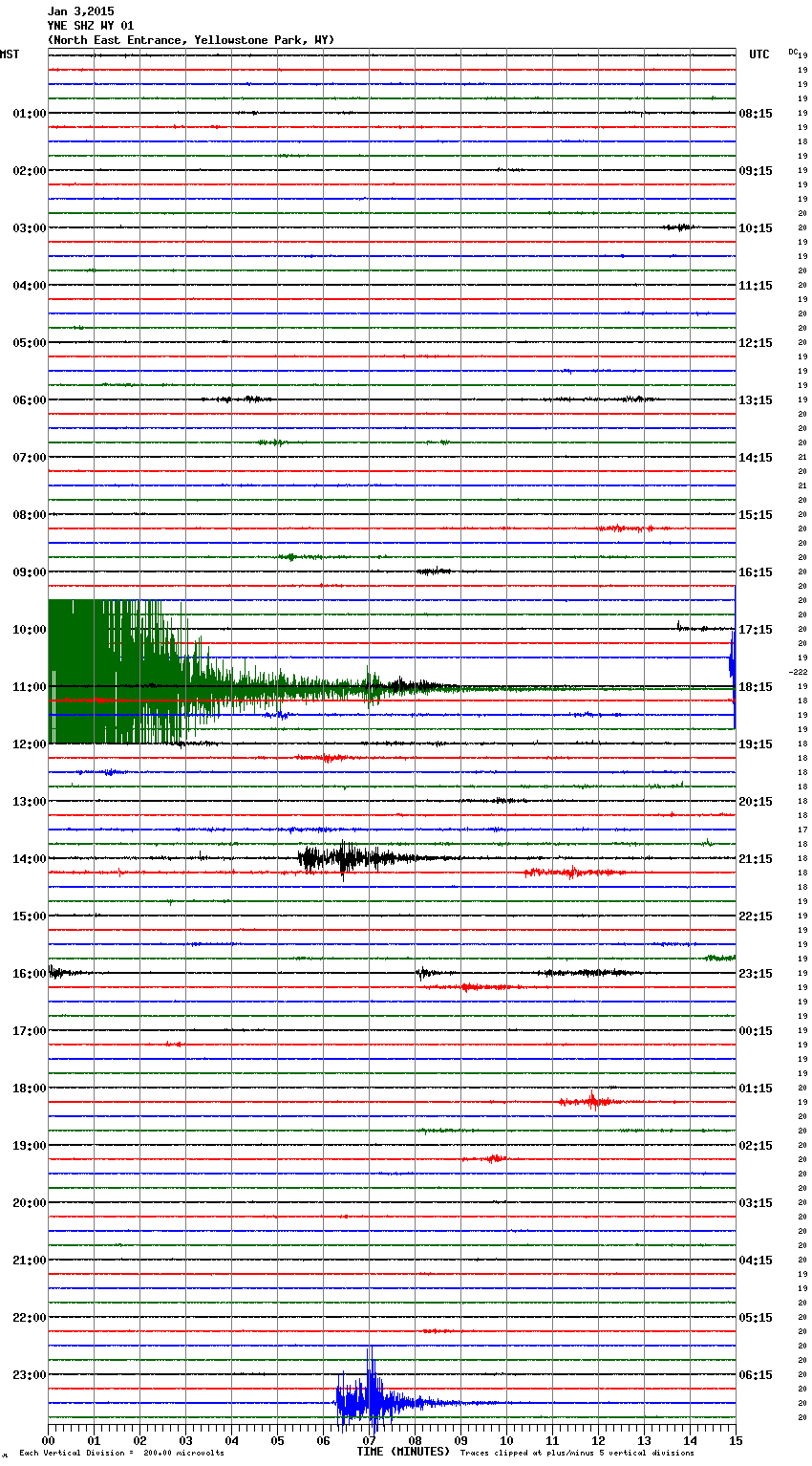812x1466 pixels.
Task: Click minute tick '00' on bottom axis
Action: click(x=48, y=1440)
